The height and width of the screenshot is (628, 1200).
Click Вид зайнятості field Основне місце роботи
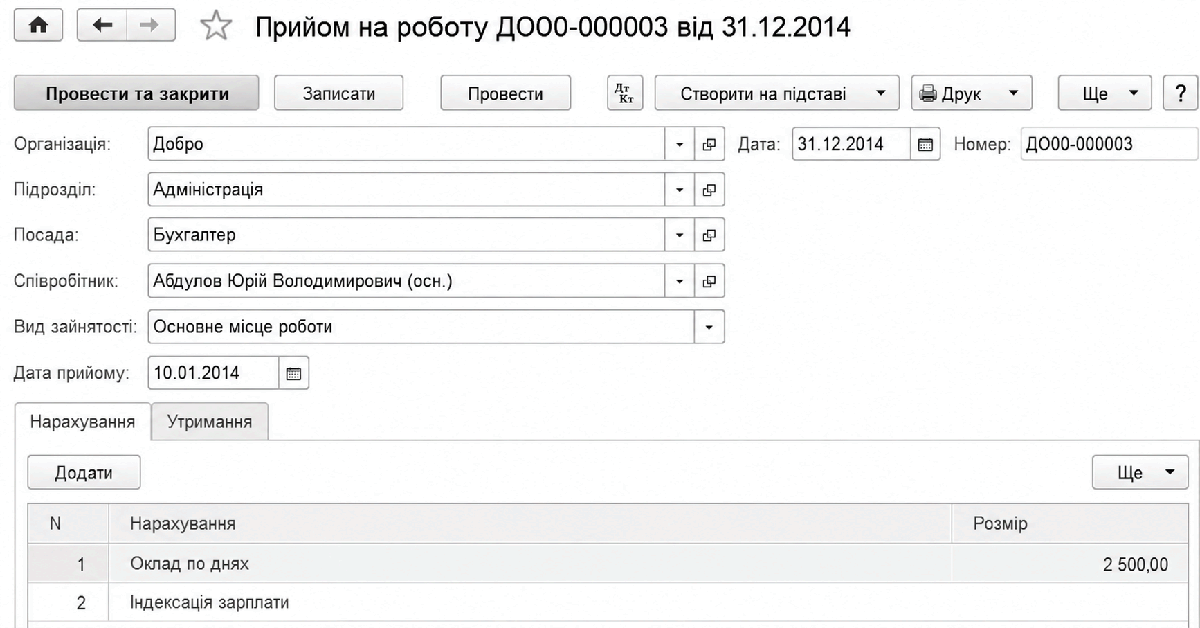(x=421, y=327)
